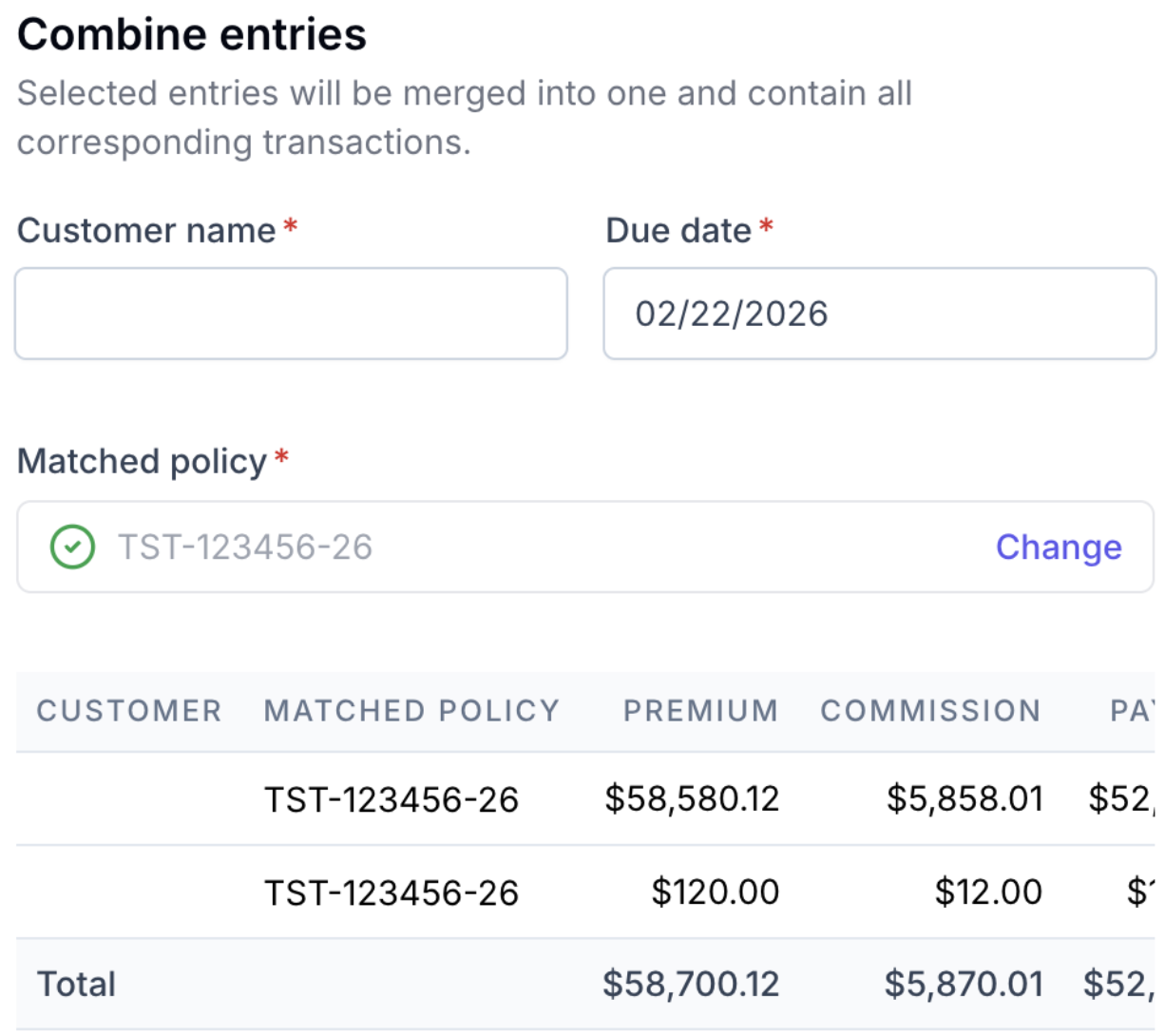
Task: Sort by the PREMIUM column header
Action: 700,711
